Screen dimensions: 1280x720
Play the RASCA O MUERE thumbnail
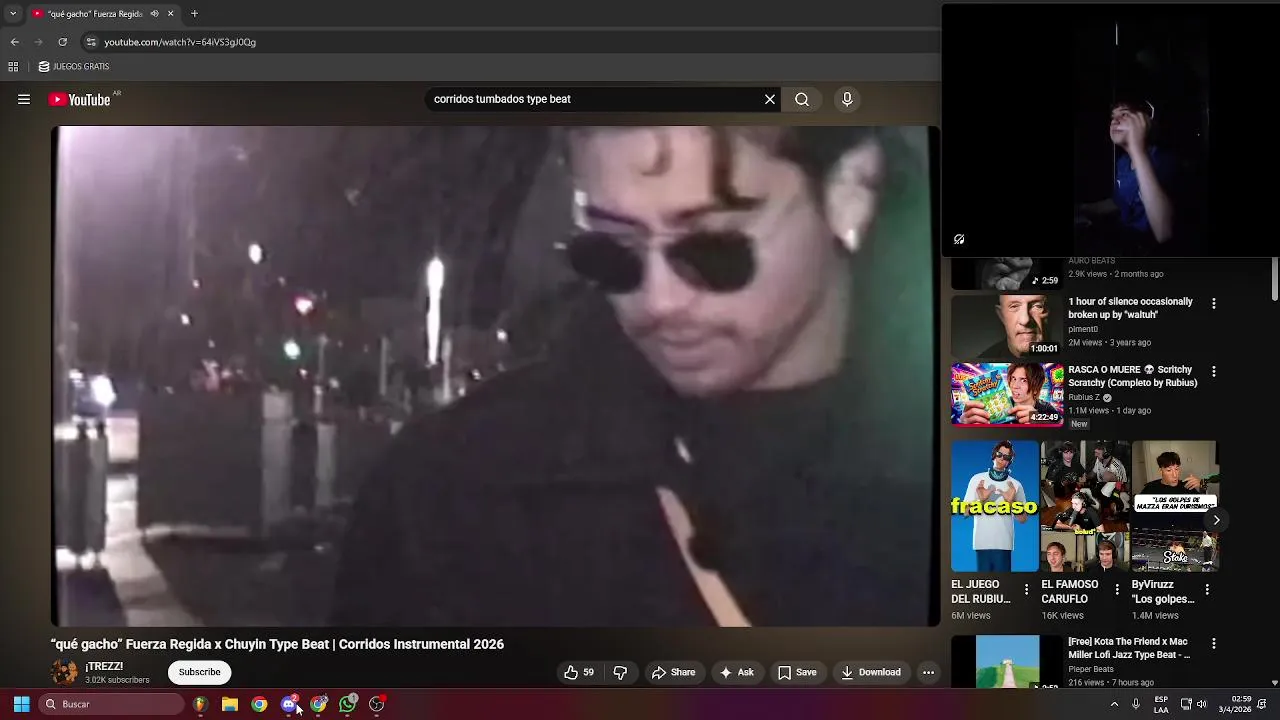[1006, 394]
